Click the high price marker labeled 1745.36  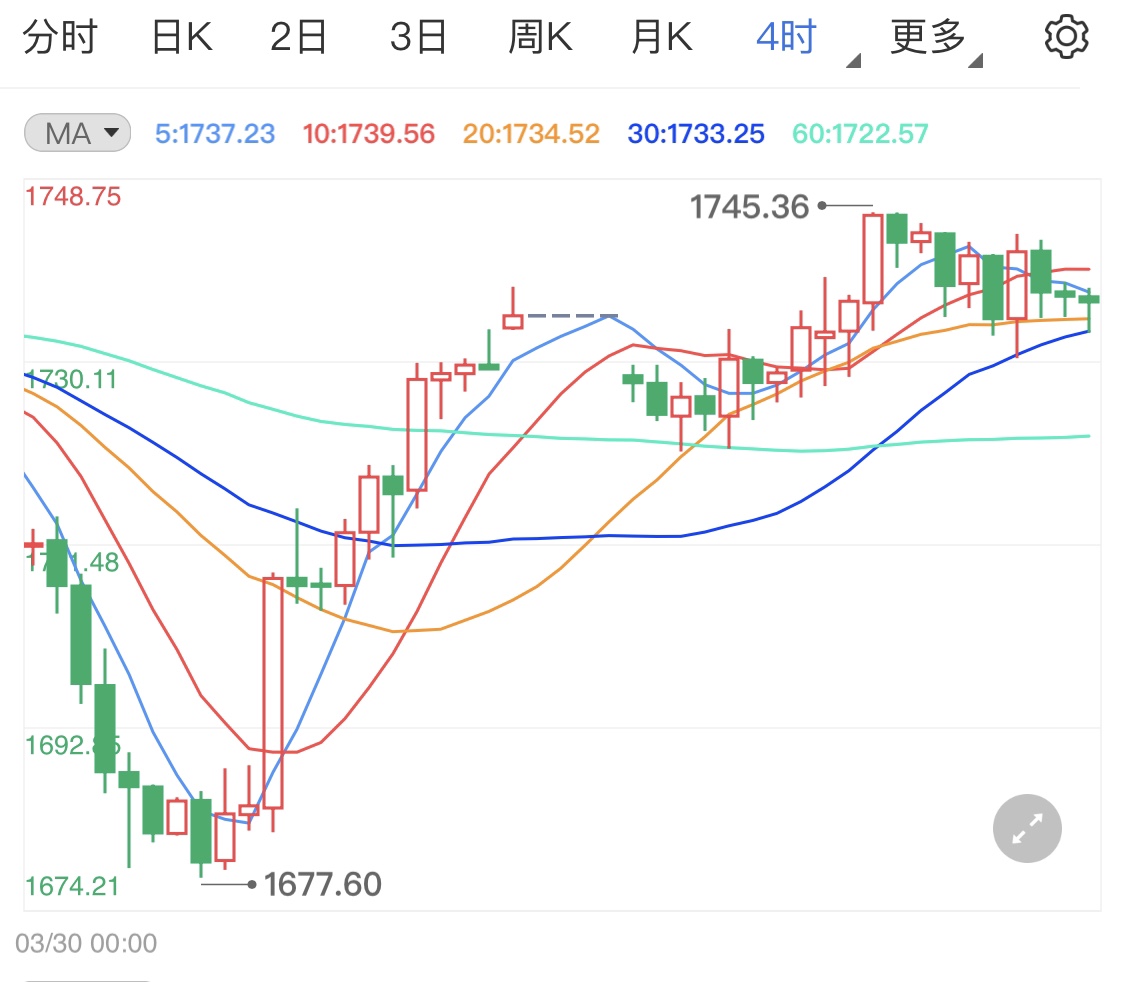click(x=750, y=206)
